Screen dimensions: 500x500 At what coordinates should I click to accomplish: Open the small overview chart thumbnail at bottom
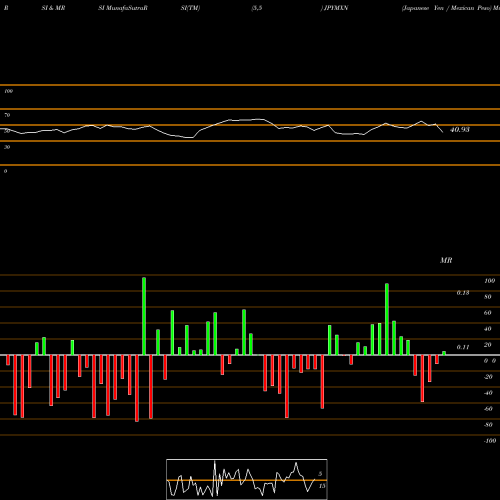click(247, 479)
